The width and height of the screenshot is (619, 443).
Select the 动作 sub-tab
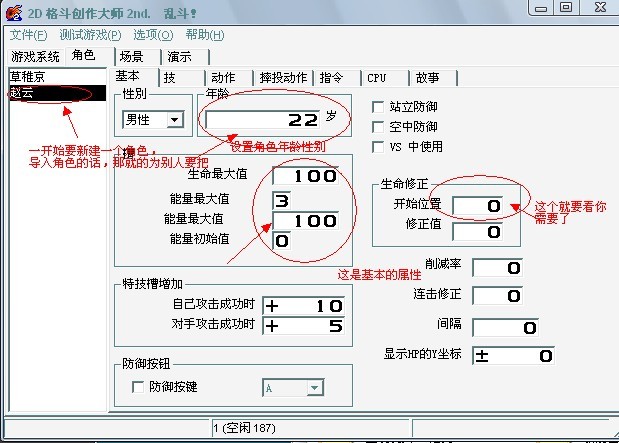tap(229, 78)
